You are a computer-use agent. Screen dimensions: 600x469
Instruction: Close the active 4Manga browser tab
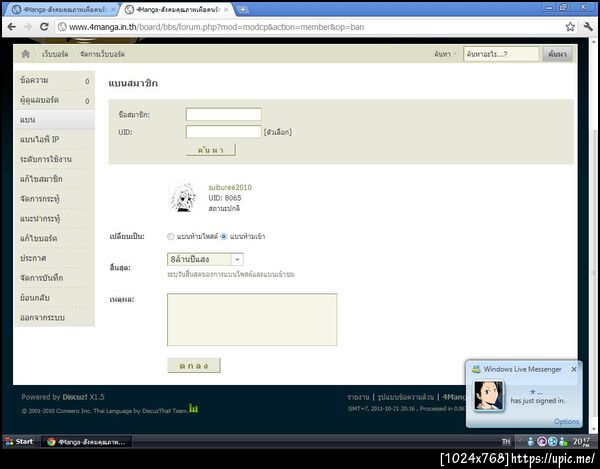tap(226, 10)
